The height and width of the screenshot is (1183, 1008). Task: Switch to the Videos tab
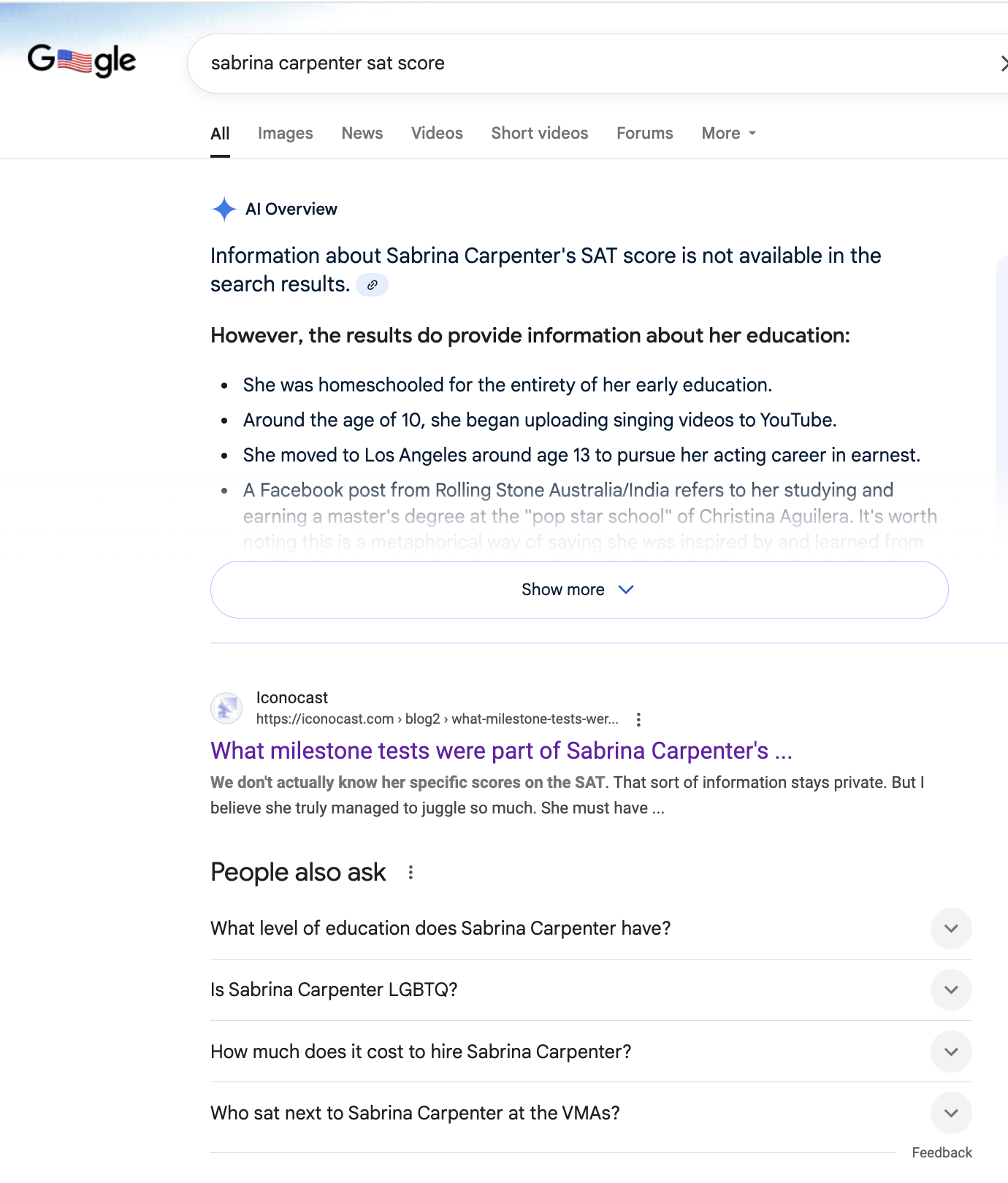437,134
